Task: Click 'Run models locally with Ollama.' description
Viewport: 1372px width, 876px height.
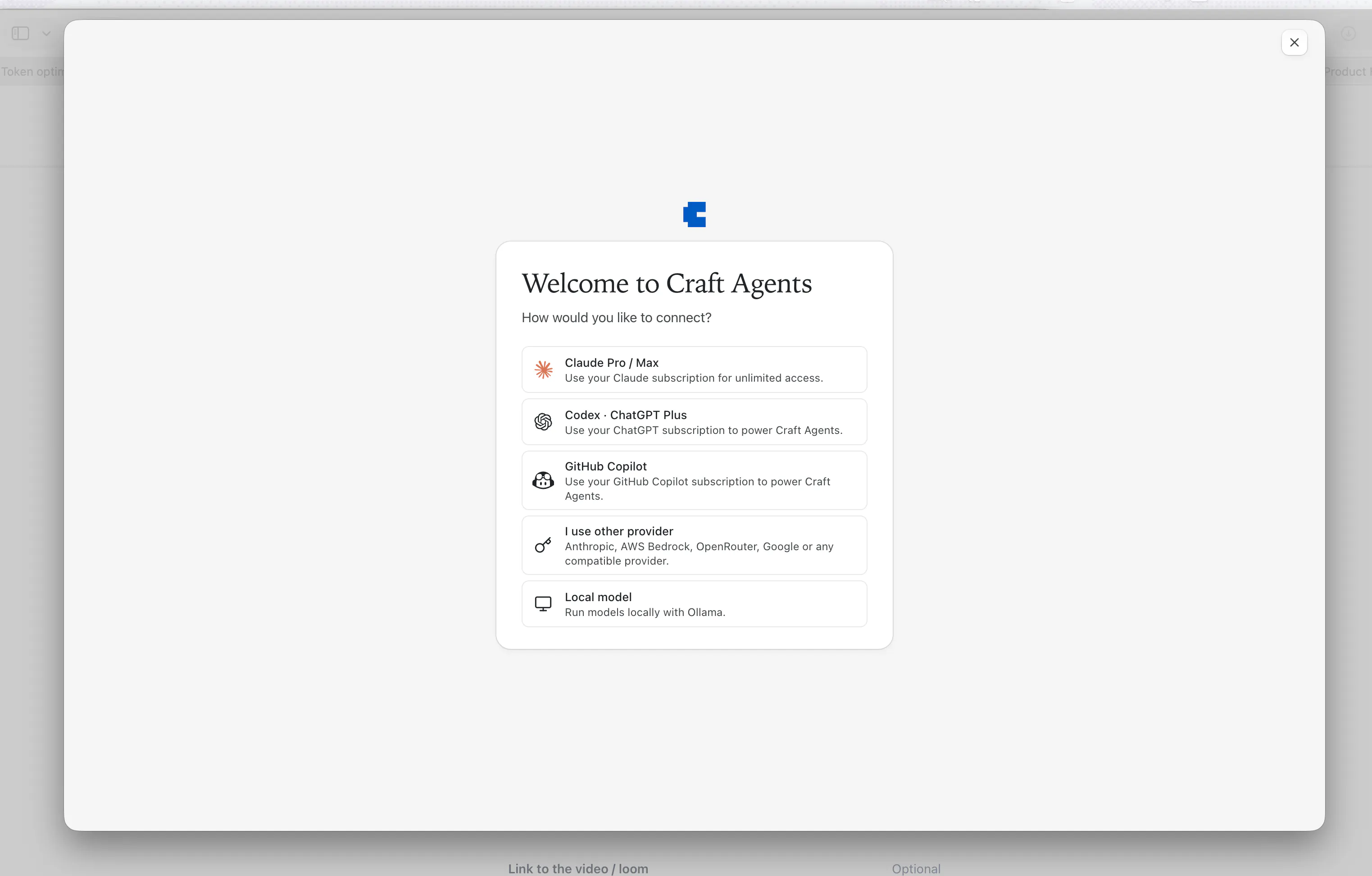Action: pos(645,612)
